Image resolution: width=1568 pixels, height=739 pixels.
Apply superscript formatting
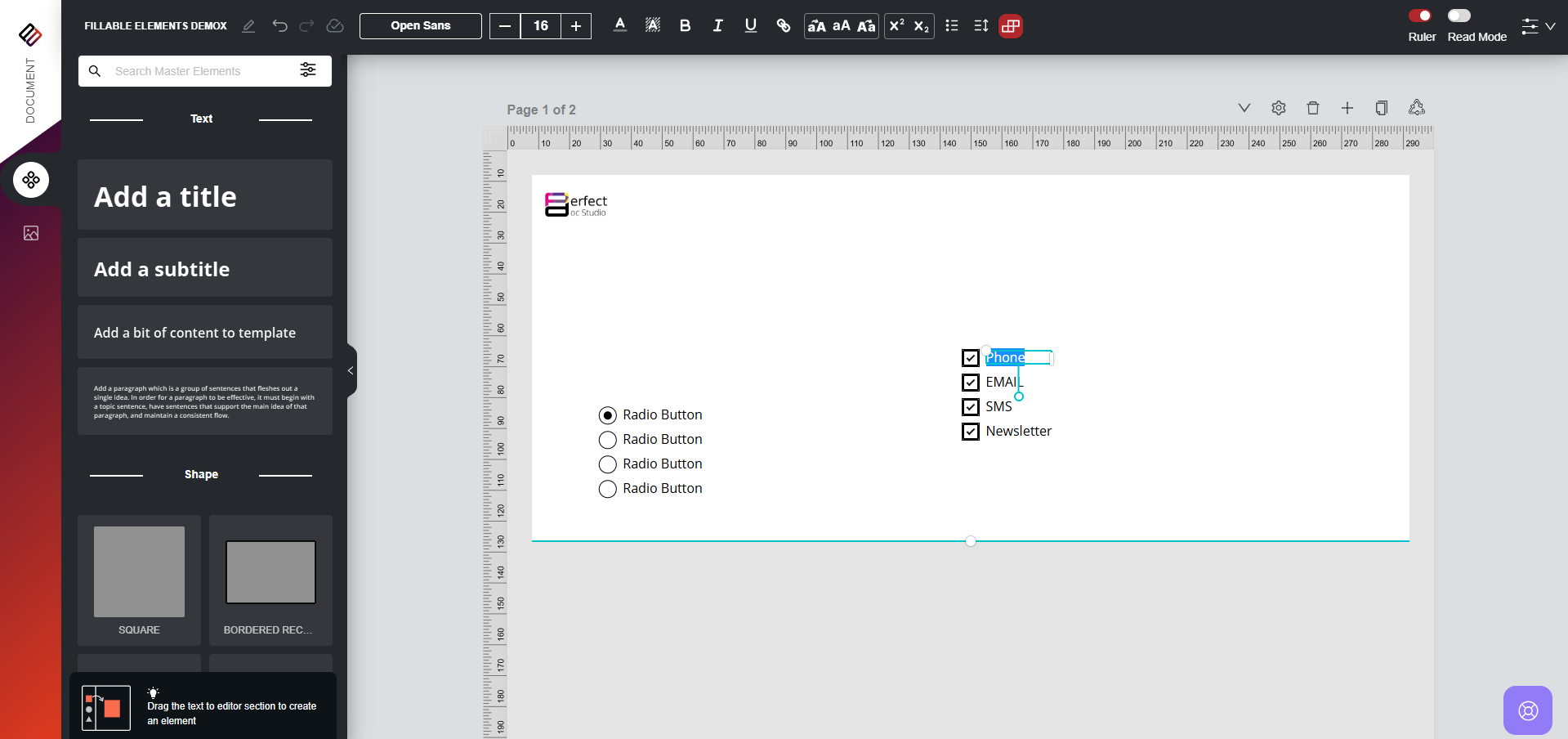896,26
